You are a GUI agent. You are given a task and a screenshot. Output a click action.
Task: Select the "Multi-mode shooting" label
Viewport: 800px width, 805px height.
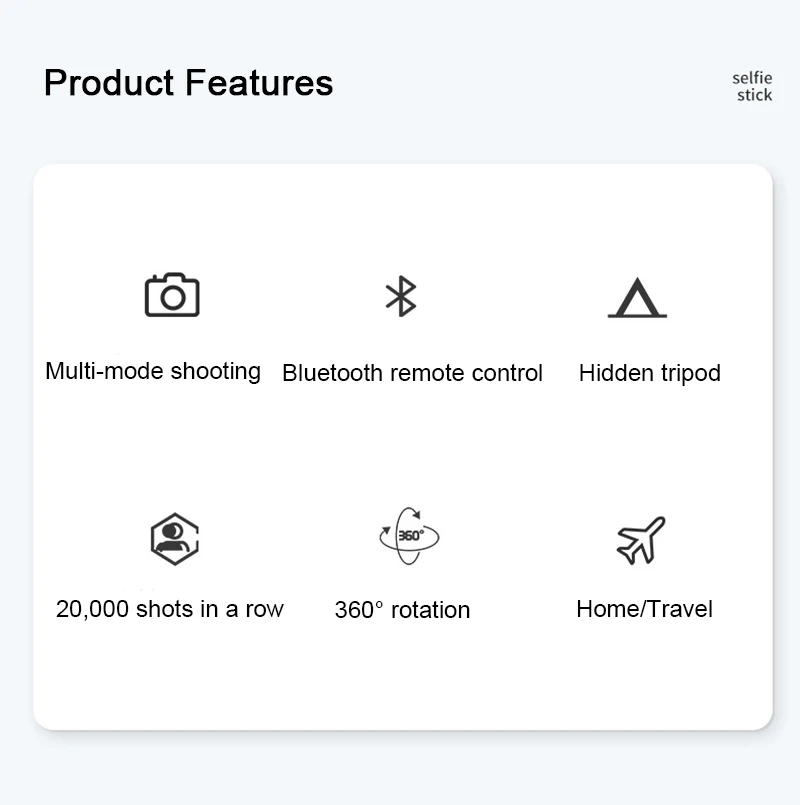(x=153, y=371)
